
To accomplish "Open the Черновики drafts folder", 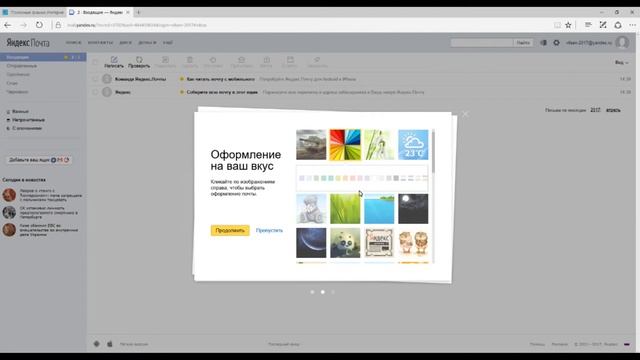I will pos(17,92).
